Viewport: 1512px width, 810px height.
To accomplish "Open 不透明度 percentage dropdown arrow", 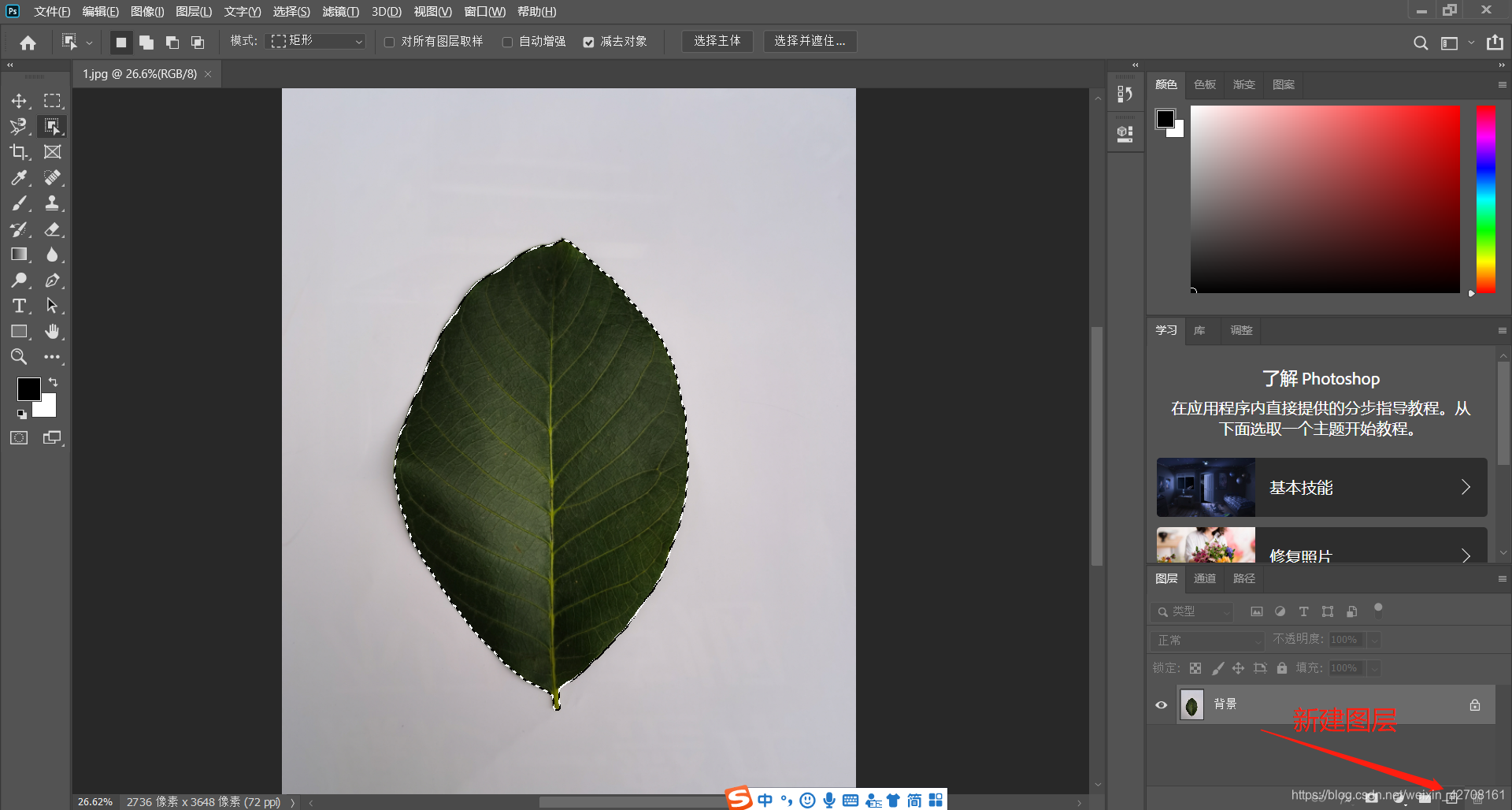I will (1374, 640).
